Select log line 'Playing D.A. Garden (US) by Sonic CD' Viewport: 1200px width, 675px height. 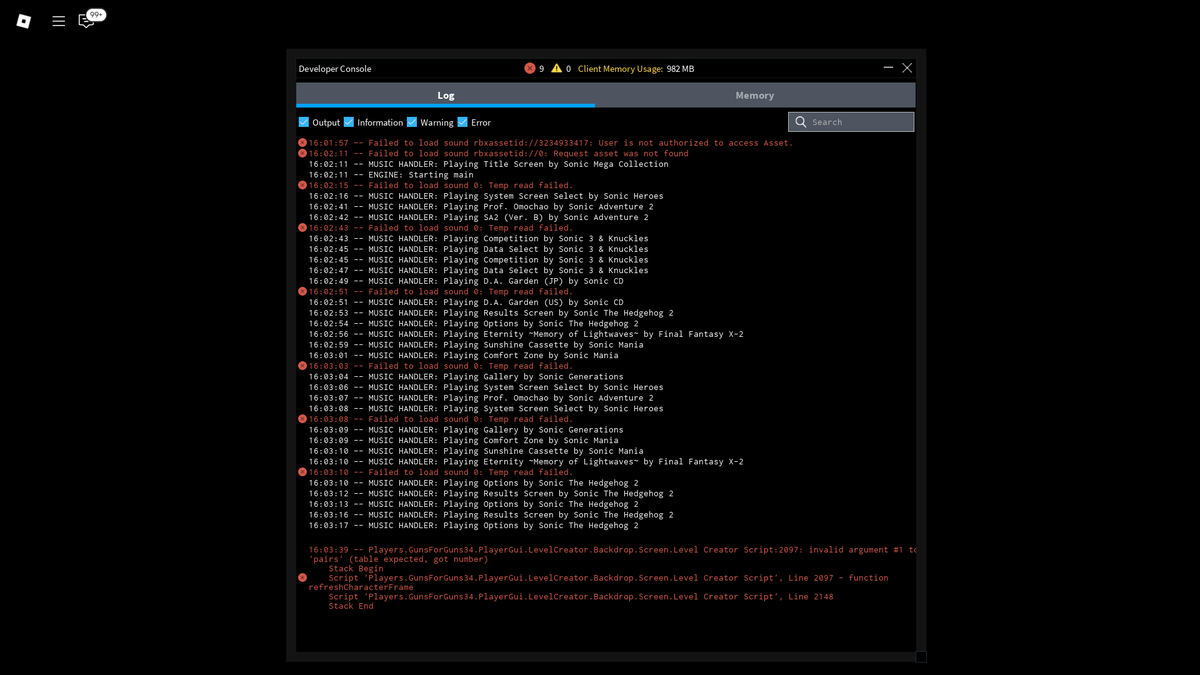click(x=466, y=302)
